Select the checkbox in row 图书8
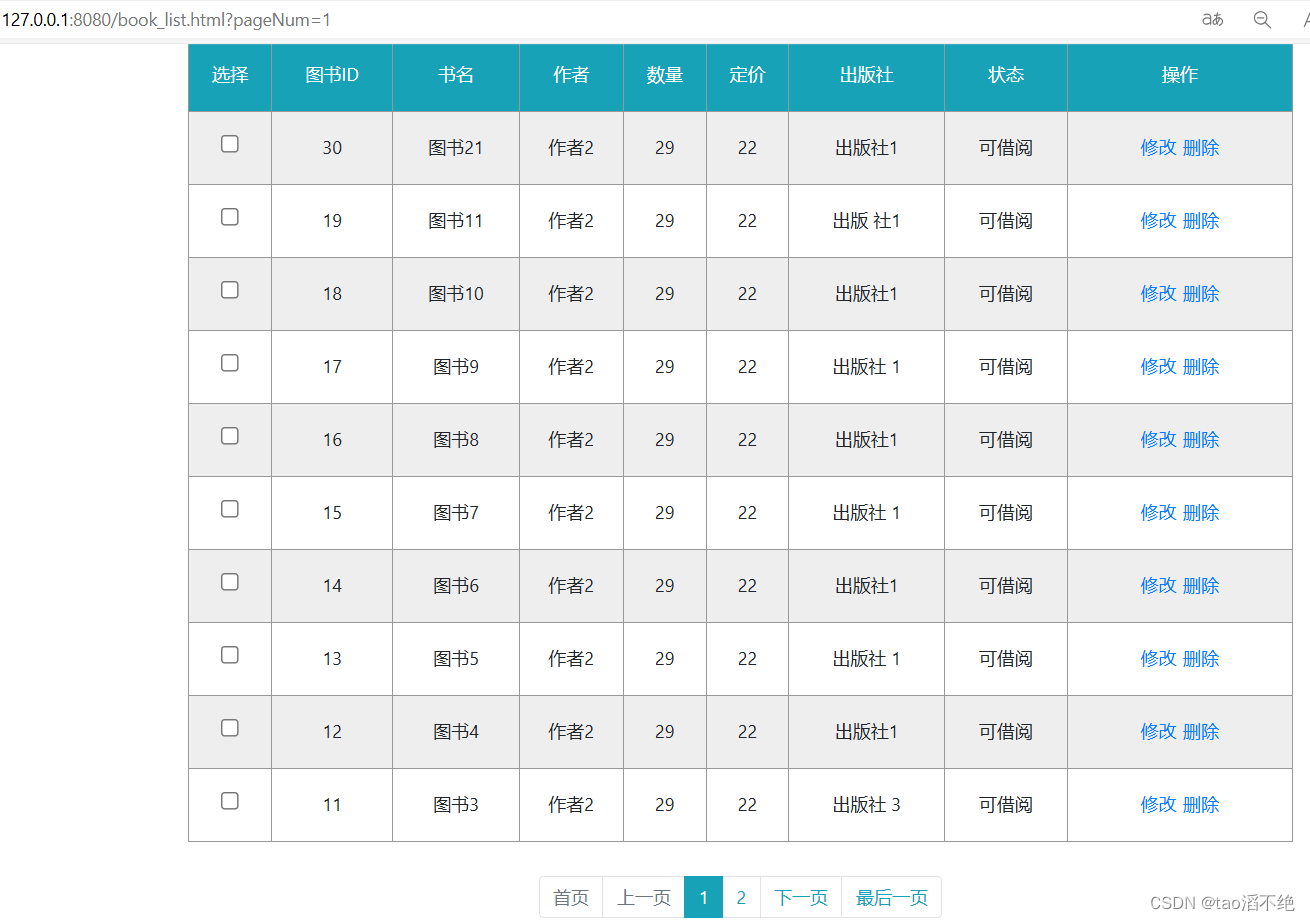 click(230, 436)
